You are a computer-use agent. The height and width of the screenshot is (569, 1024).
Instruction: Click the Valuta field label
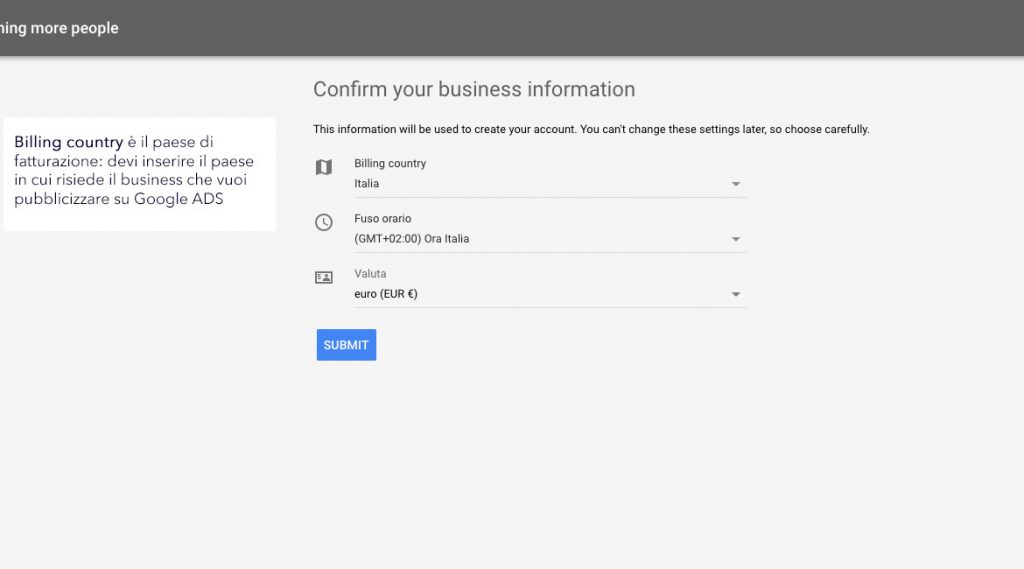[x=370, y=274]
